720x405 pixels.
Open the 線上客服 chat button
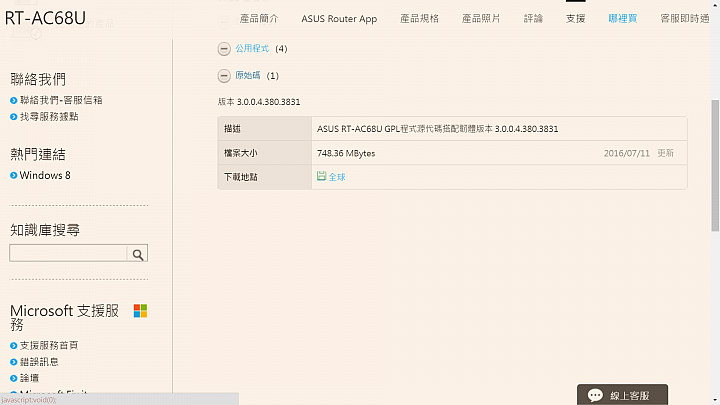coord(623,395)
